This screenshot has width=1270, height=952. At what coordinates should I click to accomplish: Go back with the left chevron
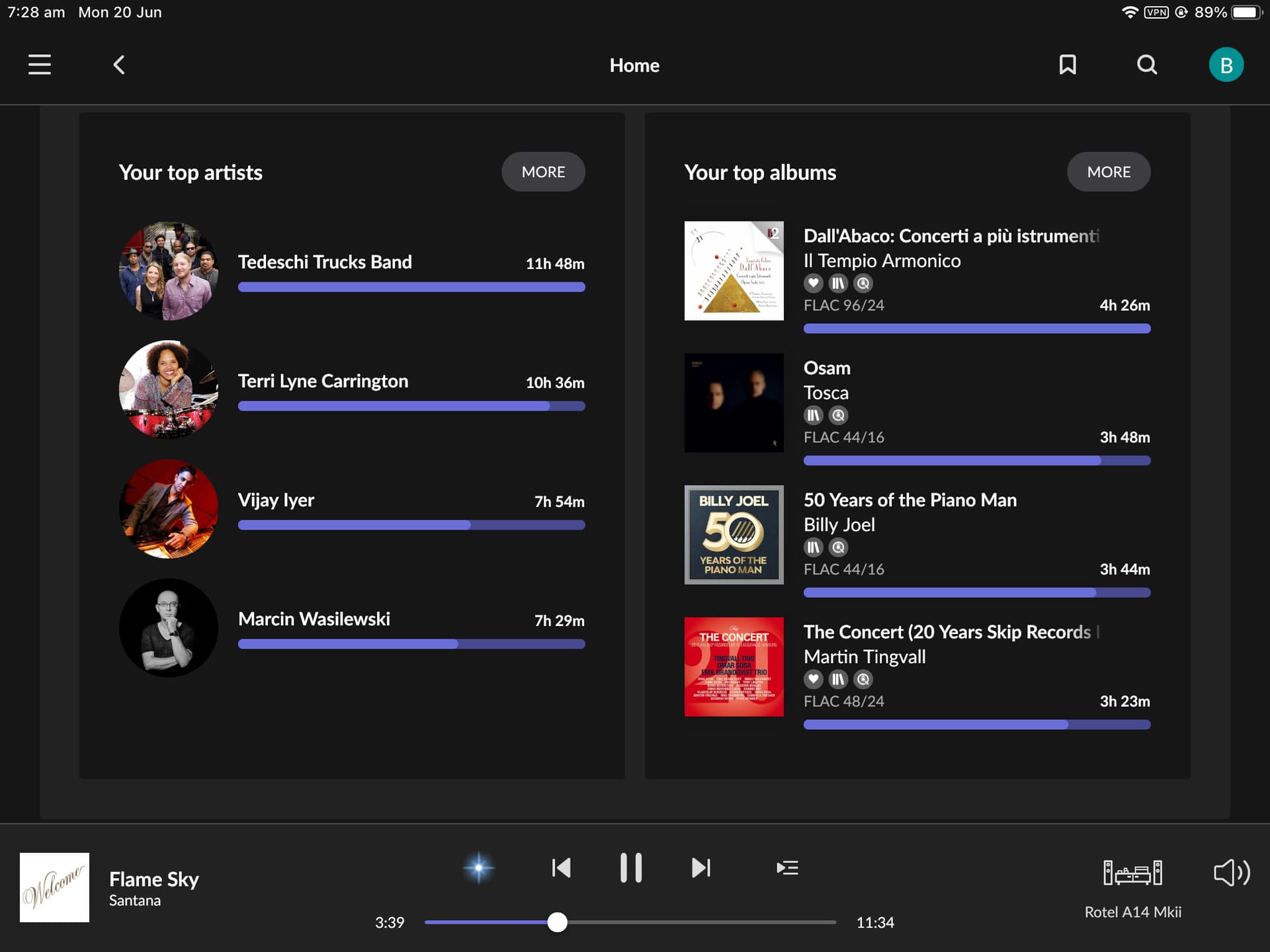click(119, 65)
